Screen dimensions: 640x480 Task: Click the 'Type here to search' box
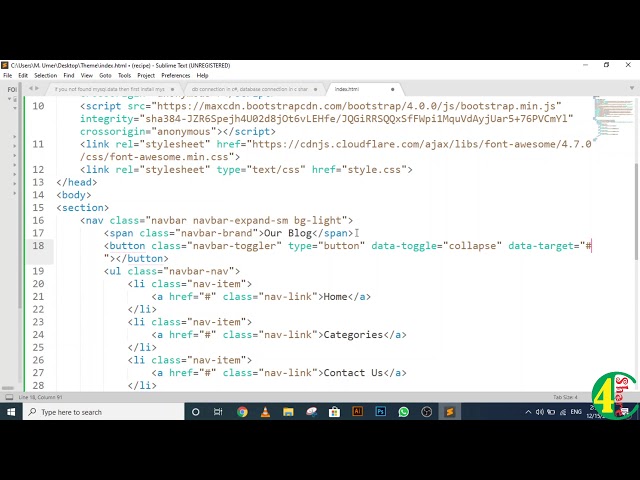104,412
